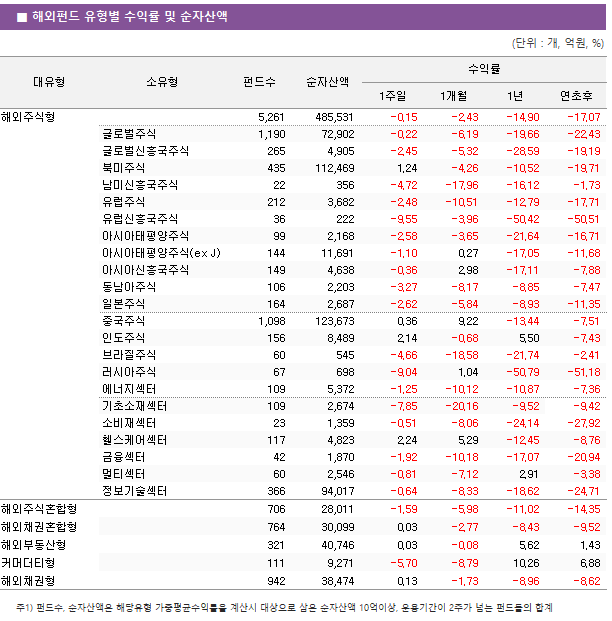Click the unit note '(단위 : 개, 억원, %)'

[558, 43]
